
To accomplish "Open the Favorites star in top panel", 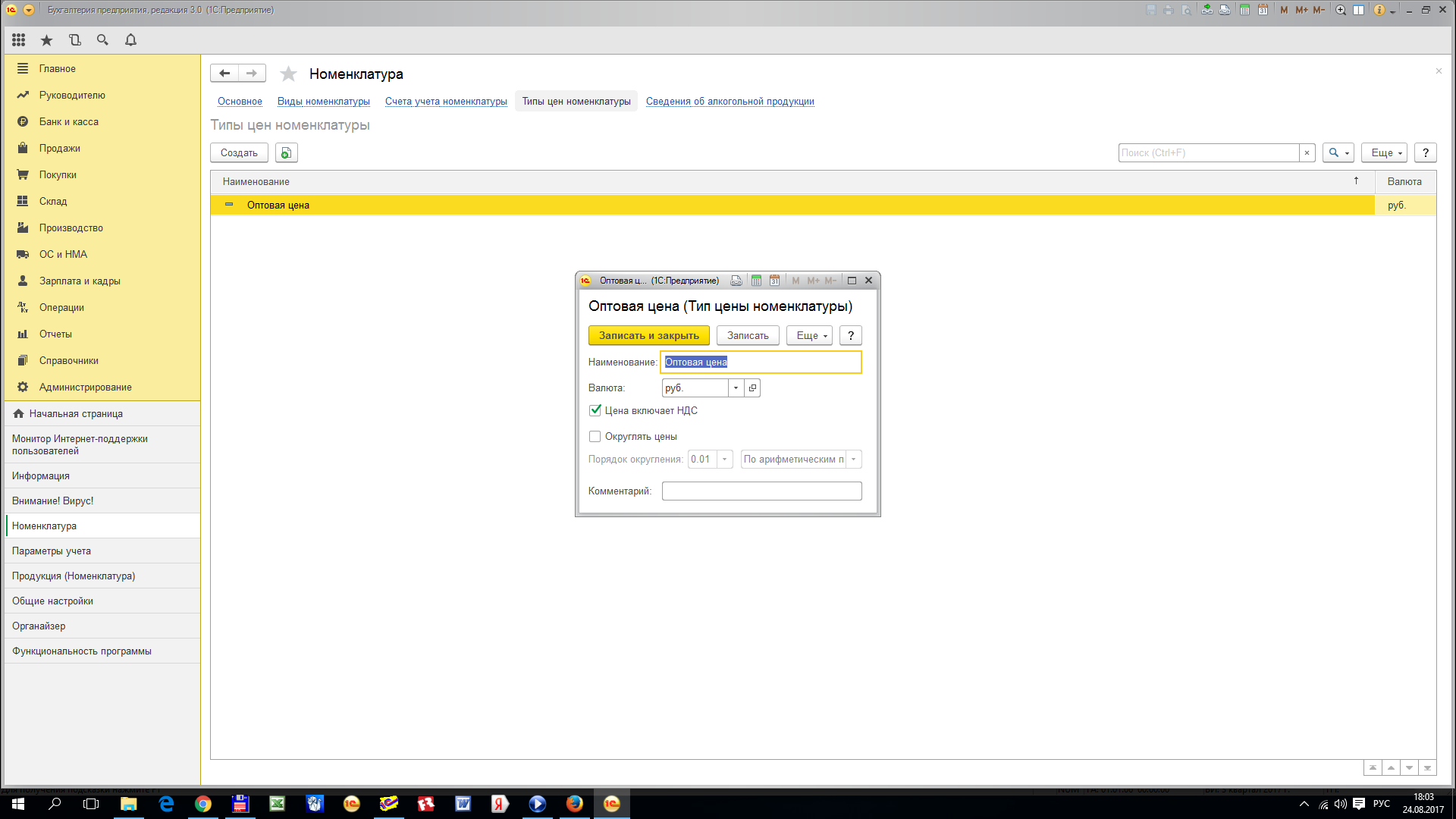I will [x=46, y=40].
